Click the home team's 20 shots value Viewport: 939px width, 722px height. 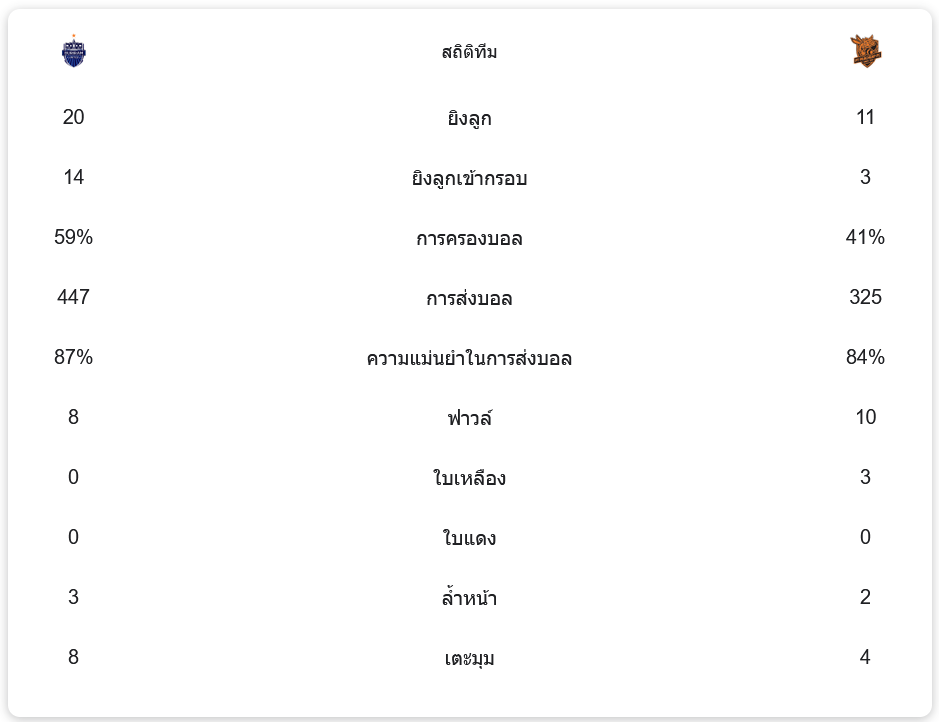pyautogui.click(x=74, y=118)
